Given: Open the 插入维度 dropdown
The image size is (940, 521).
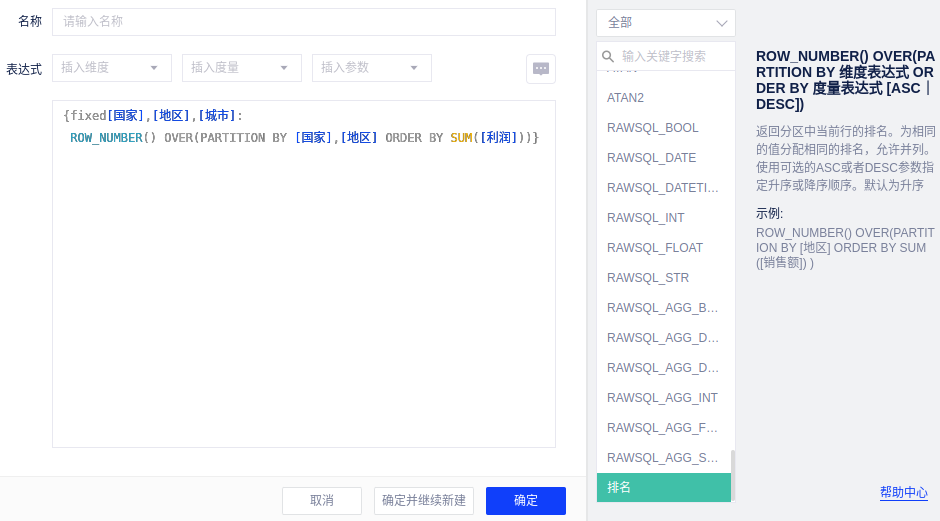Looking at the screenshot, I should pyautogui.click(x=112, y=68).
